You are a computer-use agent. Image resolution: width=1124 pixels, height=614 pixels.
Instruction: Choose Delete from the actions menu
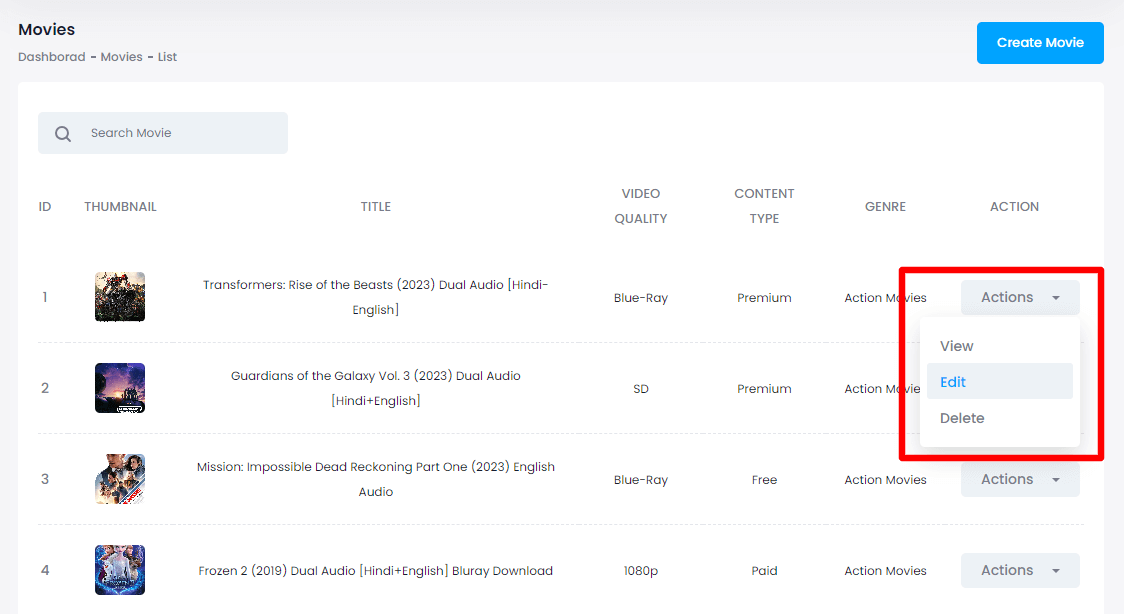[999, 418]
